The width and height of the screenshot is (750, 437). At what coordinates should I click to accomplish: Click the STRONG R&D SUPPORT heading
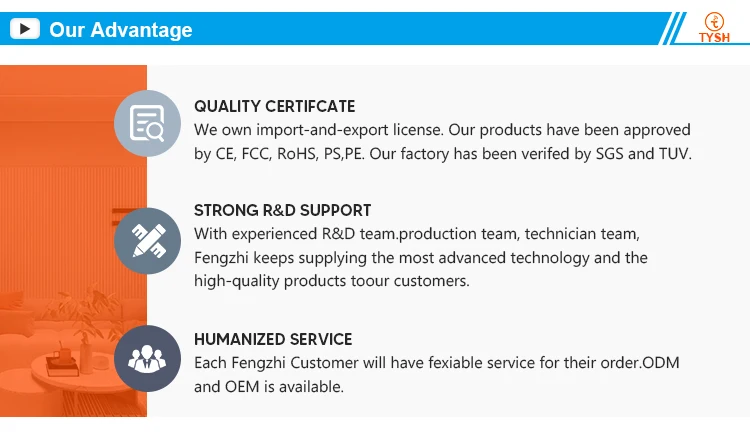click(x=282, y=210)
